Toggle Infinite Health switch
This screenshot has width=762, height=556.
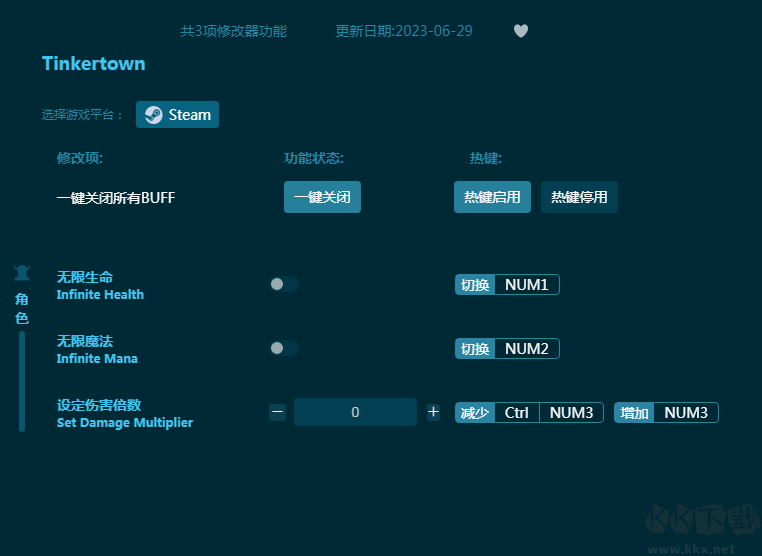pyautogui.click(x=284, y=284)
